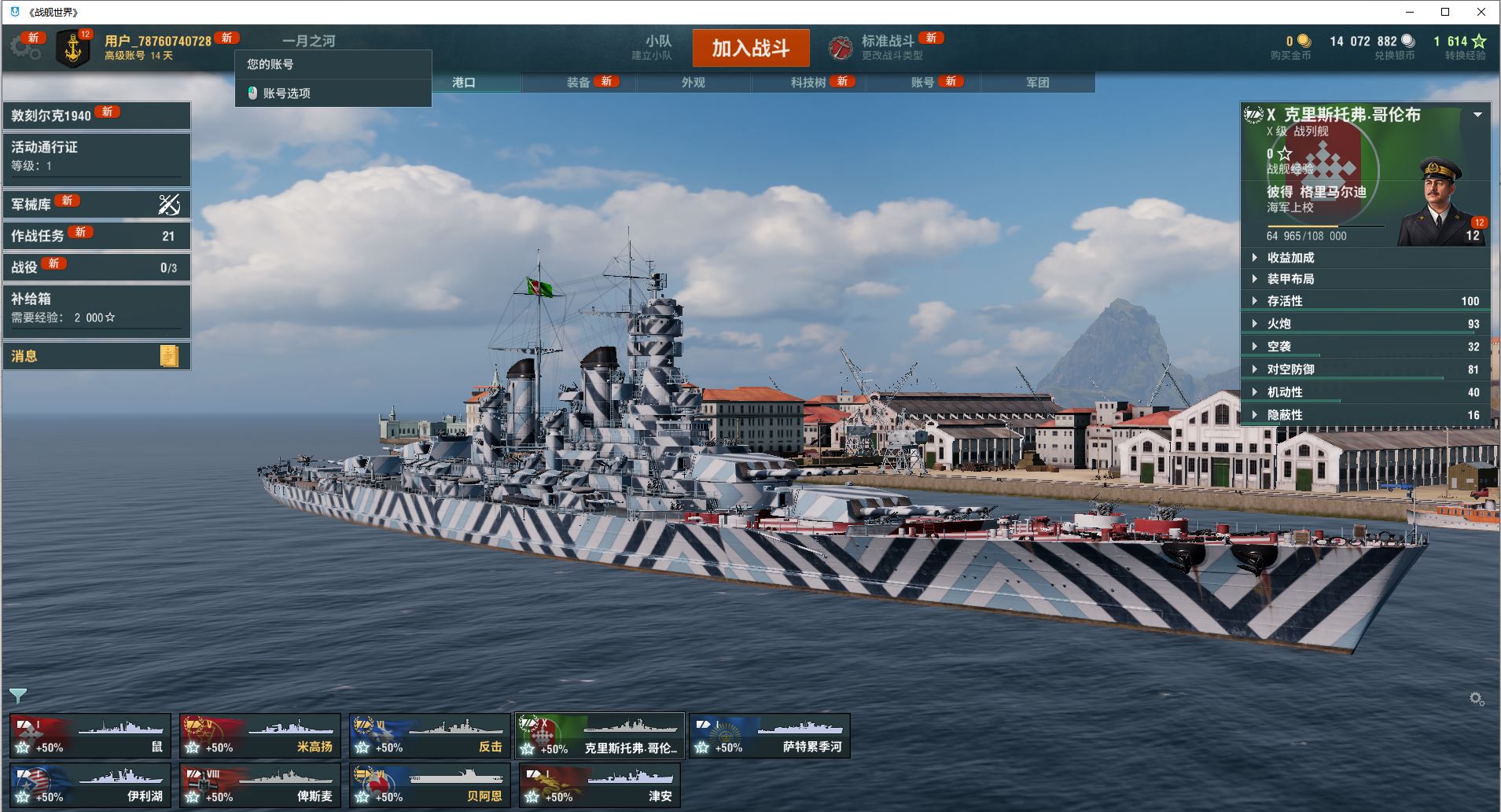Open the 军械库 panel
1501x812 pixels.
pos(97,204)
